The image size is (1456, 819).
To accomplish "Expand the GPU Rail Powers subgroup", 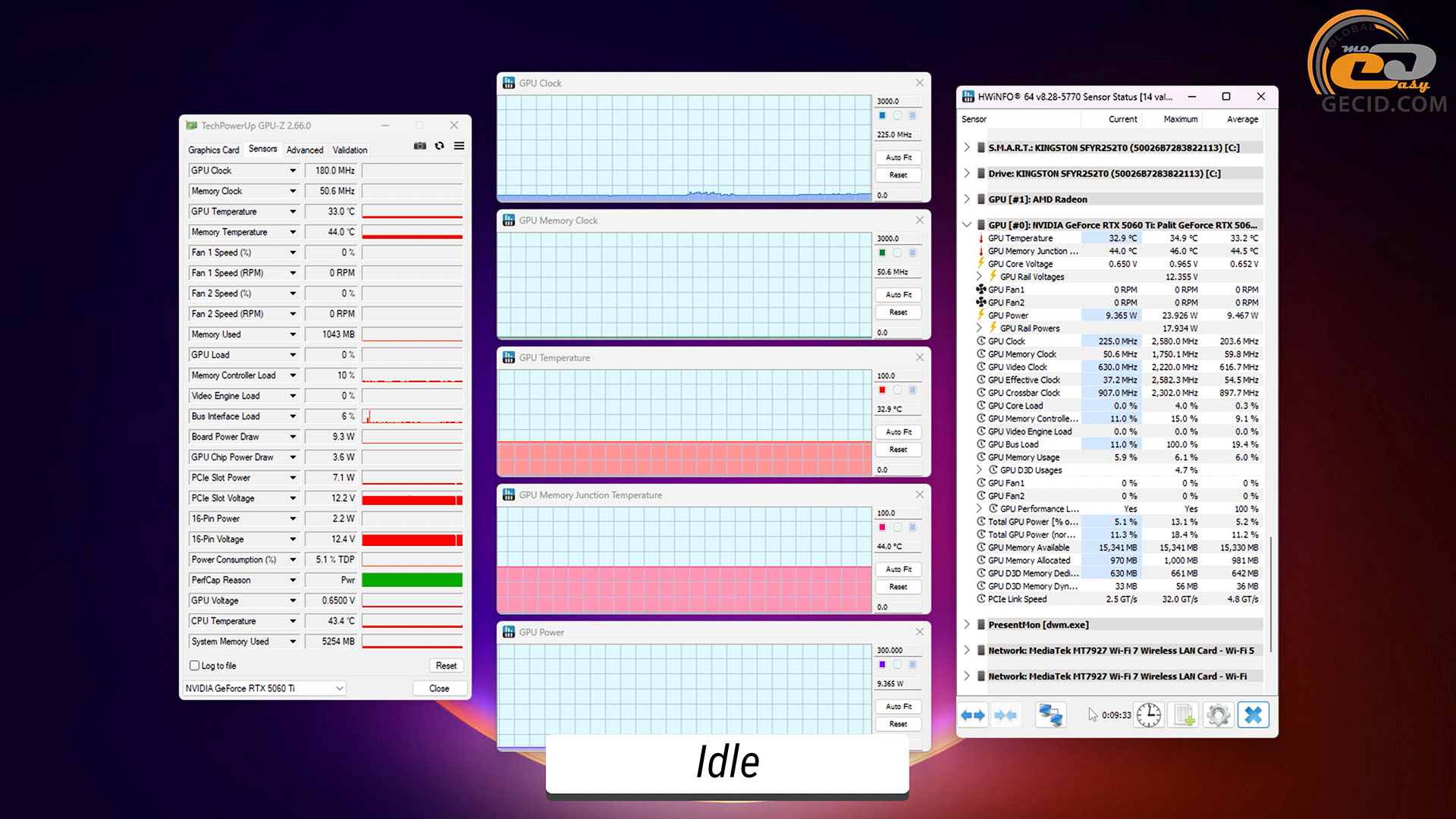I will [x=979, y=328].
